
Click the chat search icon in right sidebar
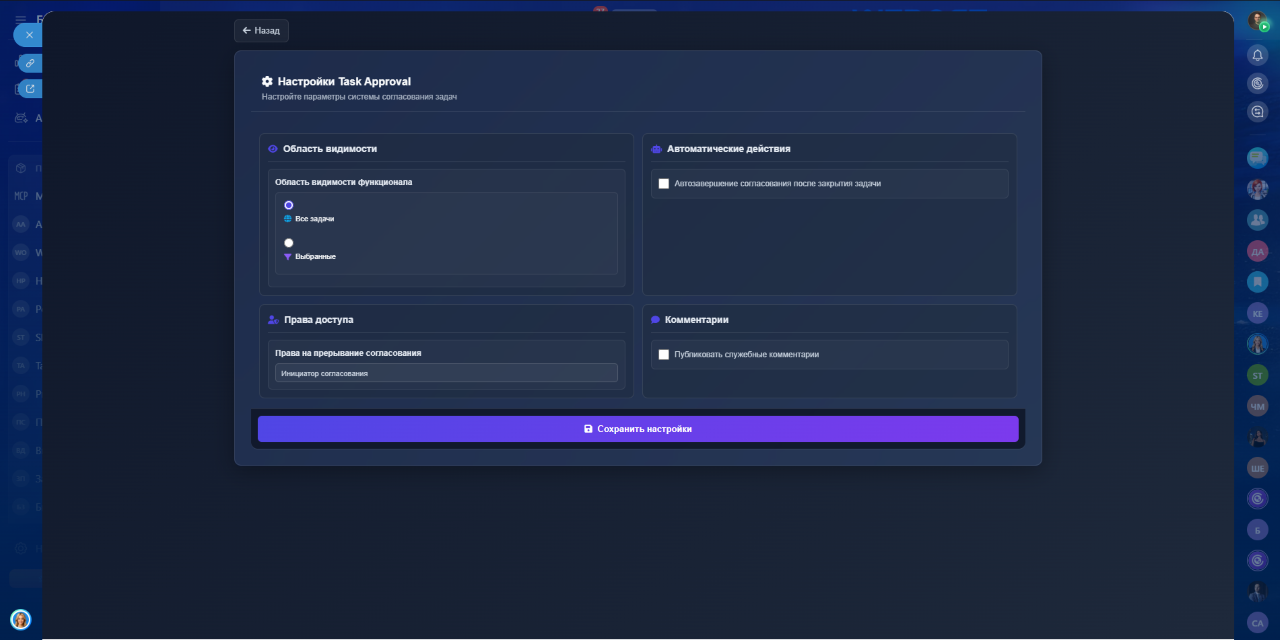point(1258,113)
